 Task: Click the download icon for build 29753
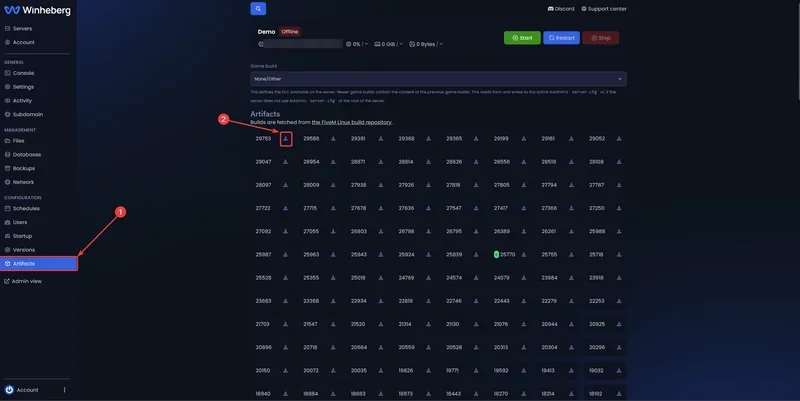(286, 139)
